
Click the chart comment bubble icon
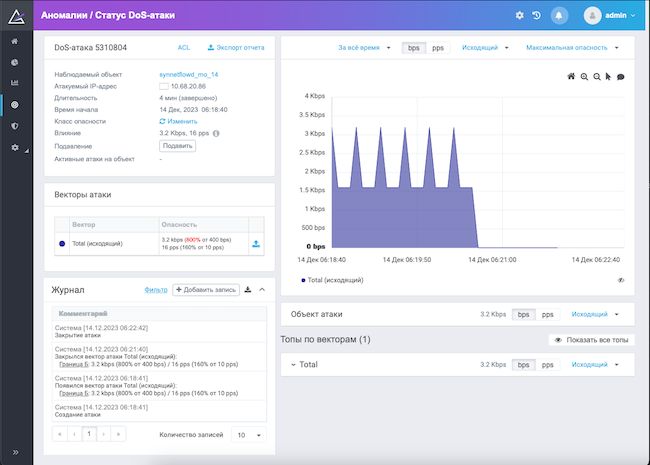[621, 76]
